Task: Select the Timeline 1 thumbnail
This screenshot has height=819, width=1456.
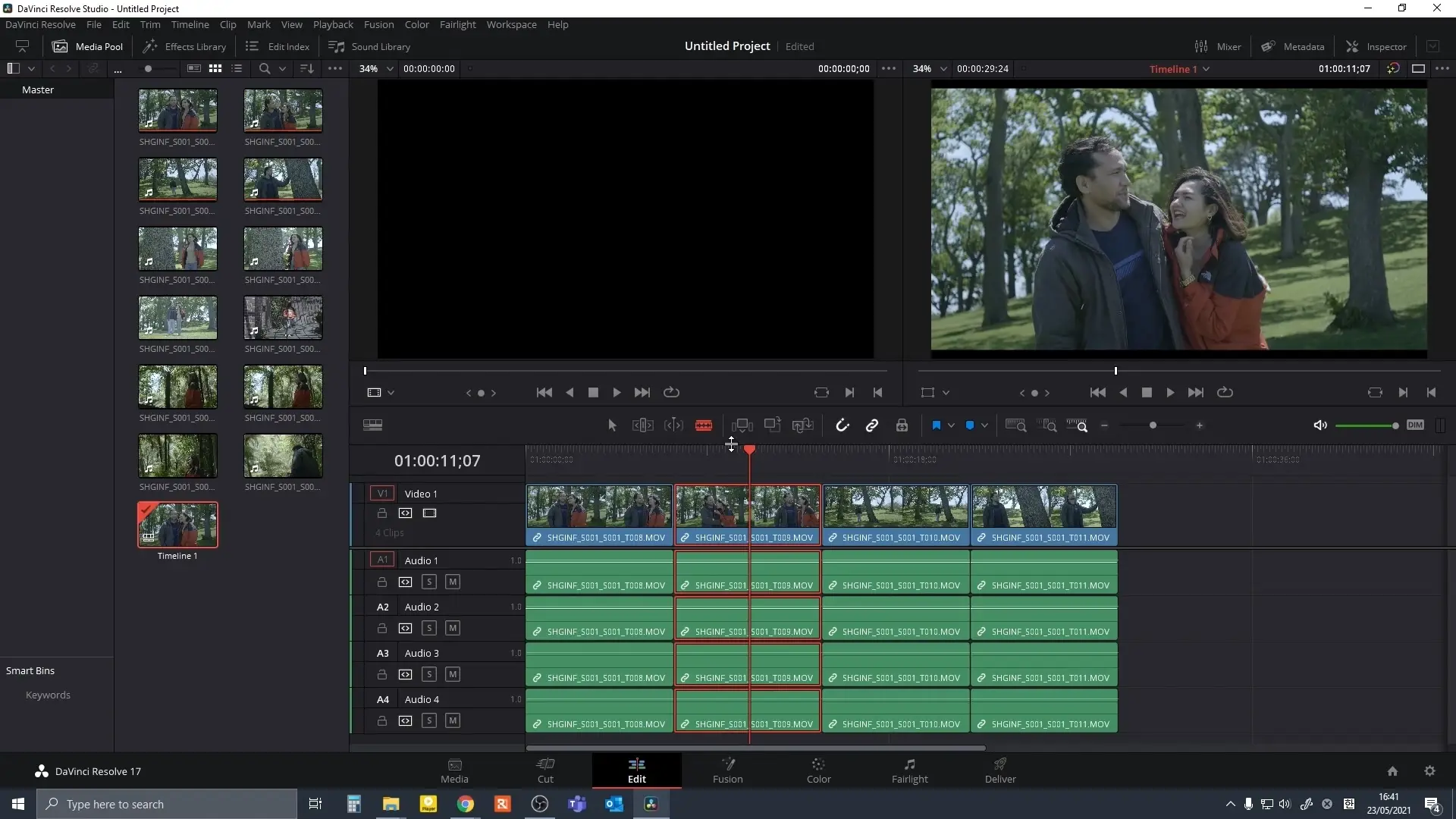Action: (x=177, y=525)
